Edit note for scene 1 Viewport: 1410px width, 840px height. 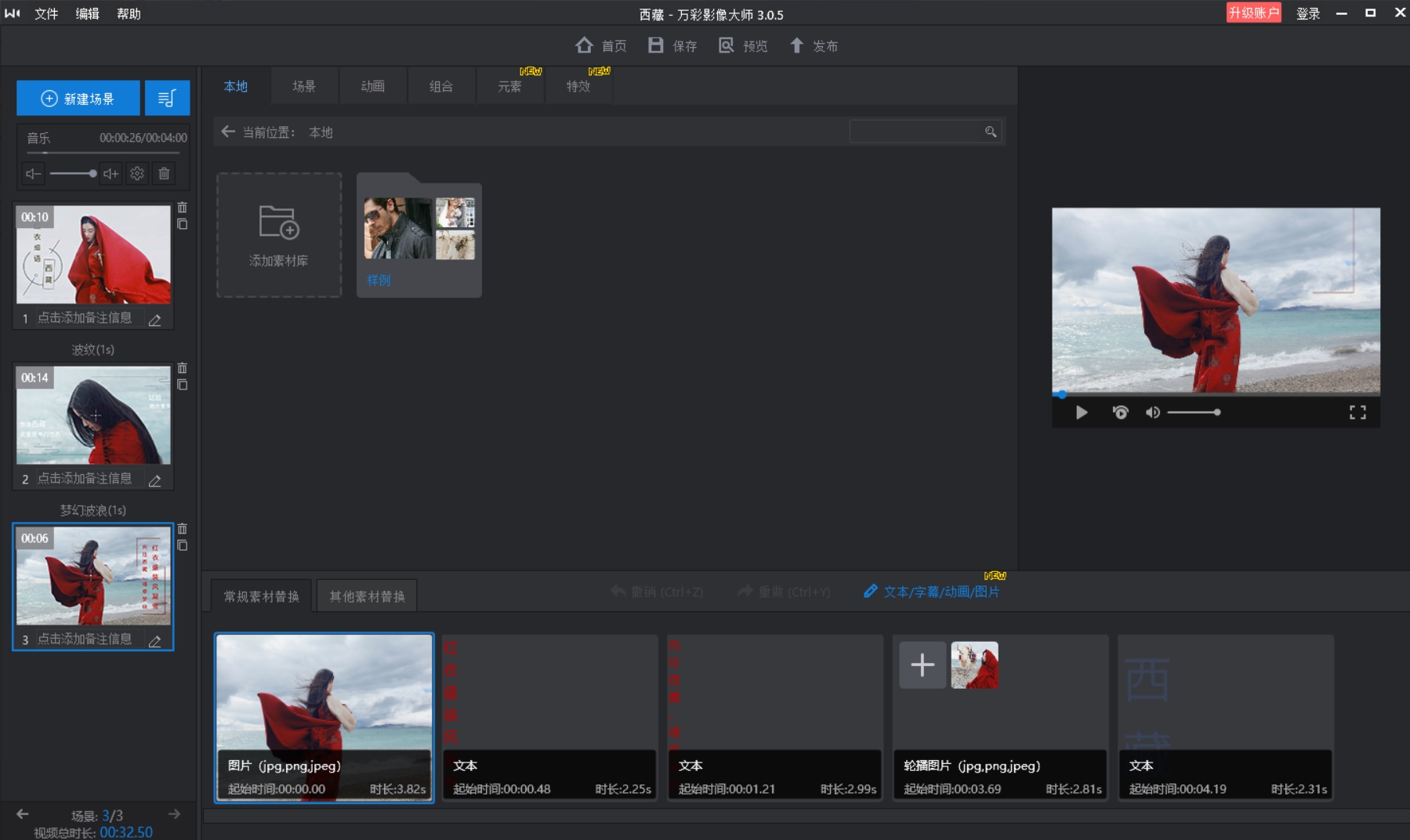(x=155, y=319)
